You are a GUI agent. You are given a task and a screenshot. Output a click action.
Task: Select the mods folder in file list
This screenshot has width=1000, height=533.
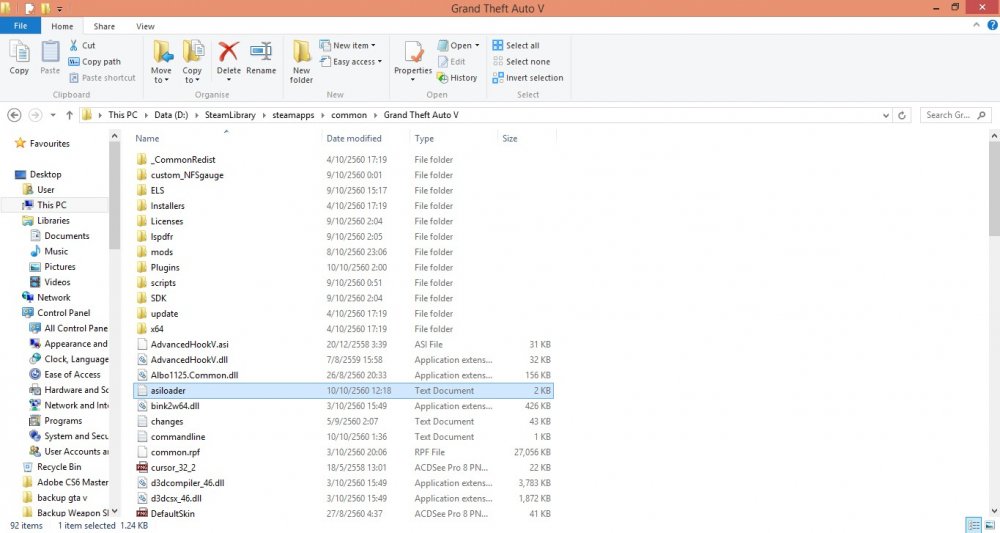point(161,252)
